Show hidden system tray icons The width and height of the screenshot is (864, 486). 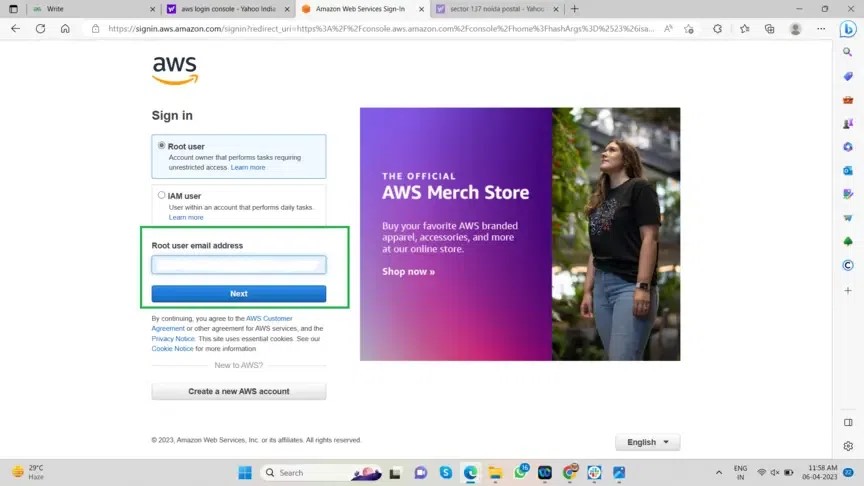(718, 472)
